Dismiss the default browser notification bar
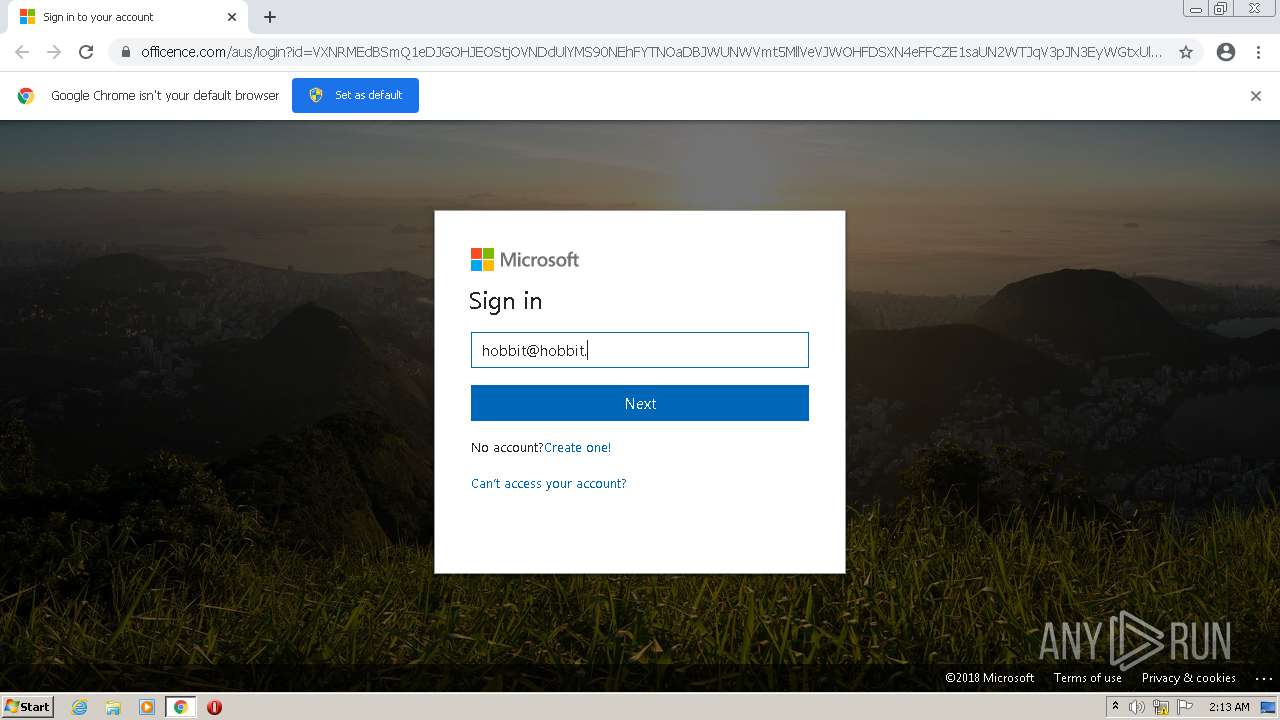This screenshot has width=1280, height=720. click(x=1256, y=96)
